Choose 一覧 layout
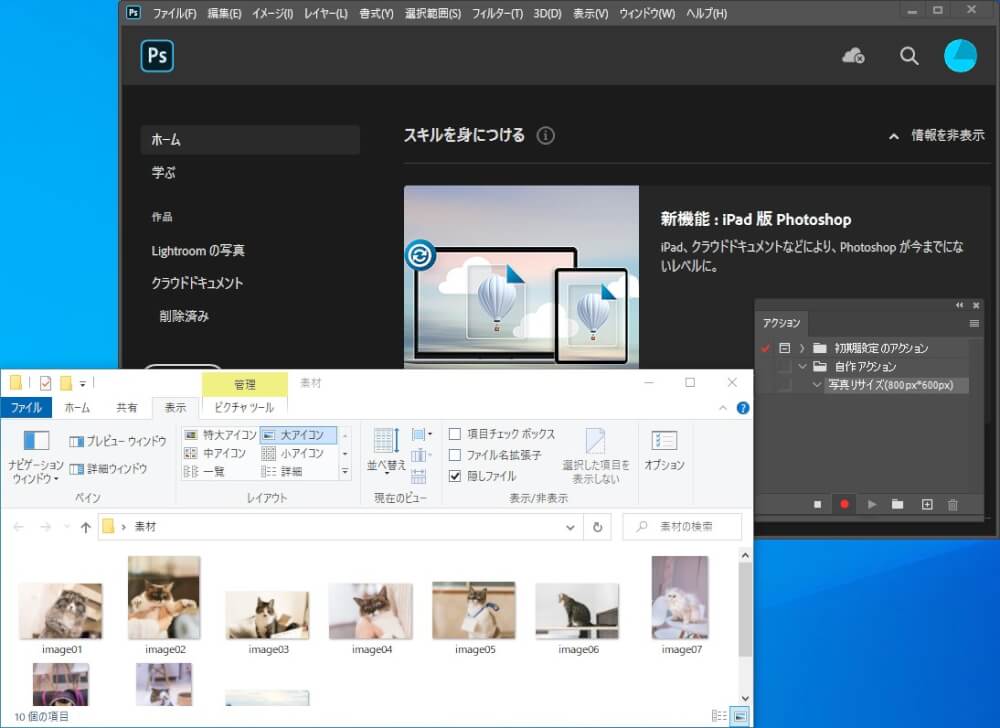This screenshot has width=1000, height=728. tap(204, 472)
